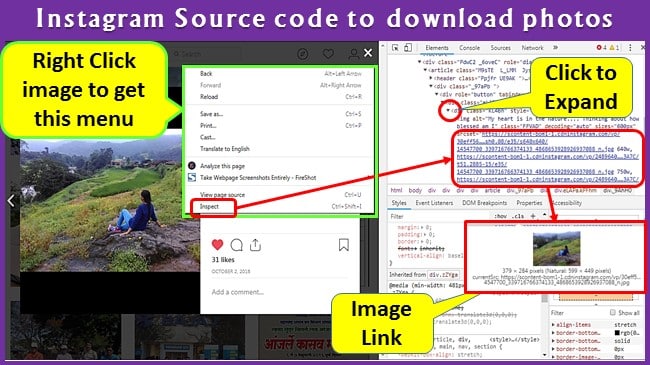Open the DevTools three-dot customize menu

tap(630, 48)
